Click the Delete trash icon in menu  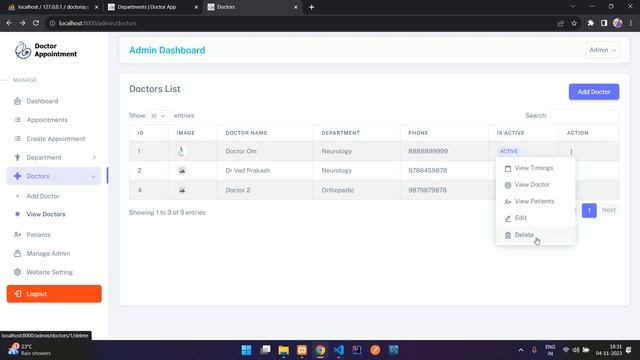[x=508, y=235]
